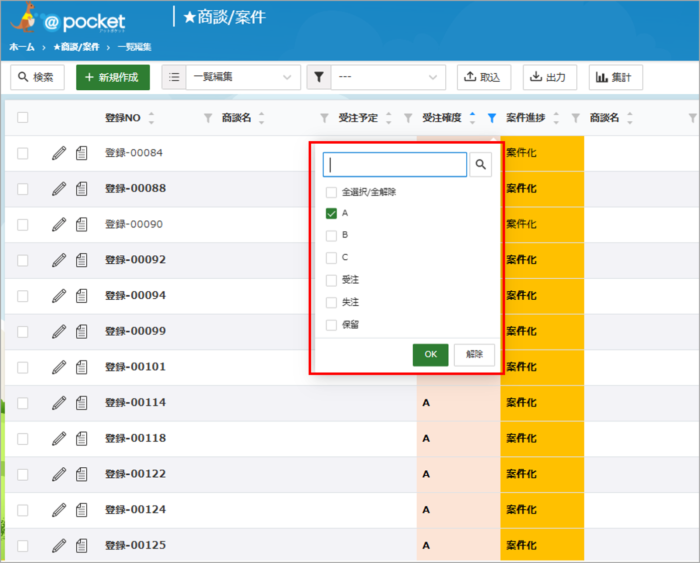Open detail document icon for 登録-00088
The width and height of the screenshot is (700, 563).
[81, 189]
